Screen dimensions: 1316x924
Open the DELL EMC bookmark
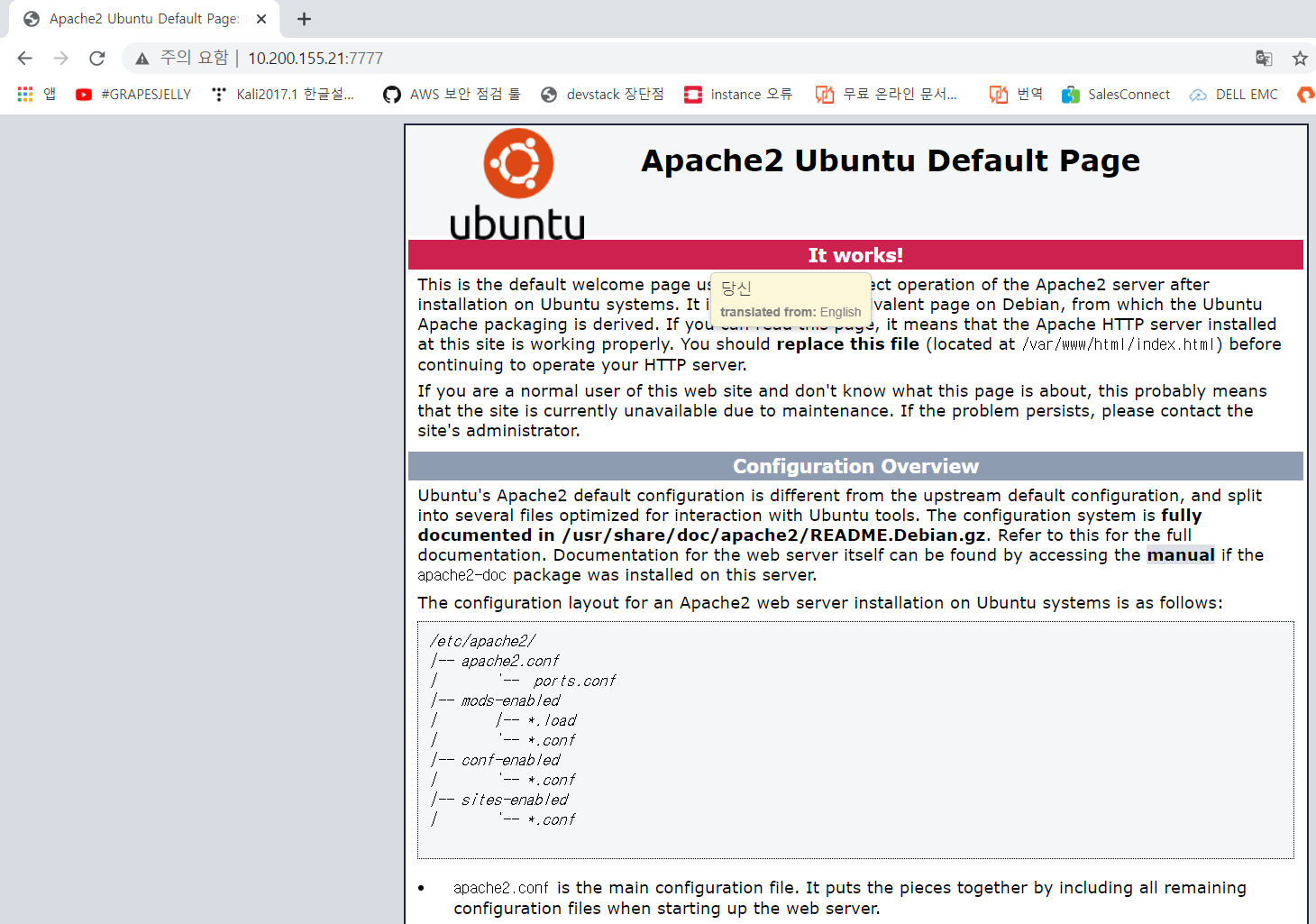[1234, 94]
